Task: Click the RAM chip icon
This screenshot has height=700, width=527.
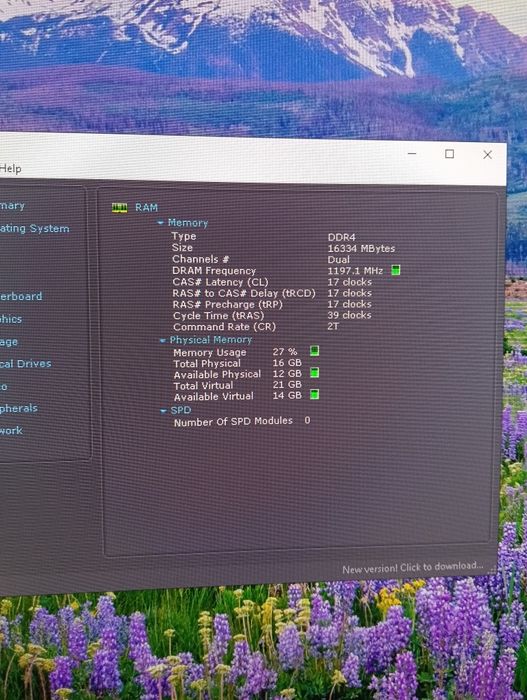Action: tap(119, 208)
